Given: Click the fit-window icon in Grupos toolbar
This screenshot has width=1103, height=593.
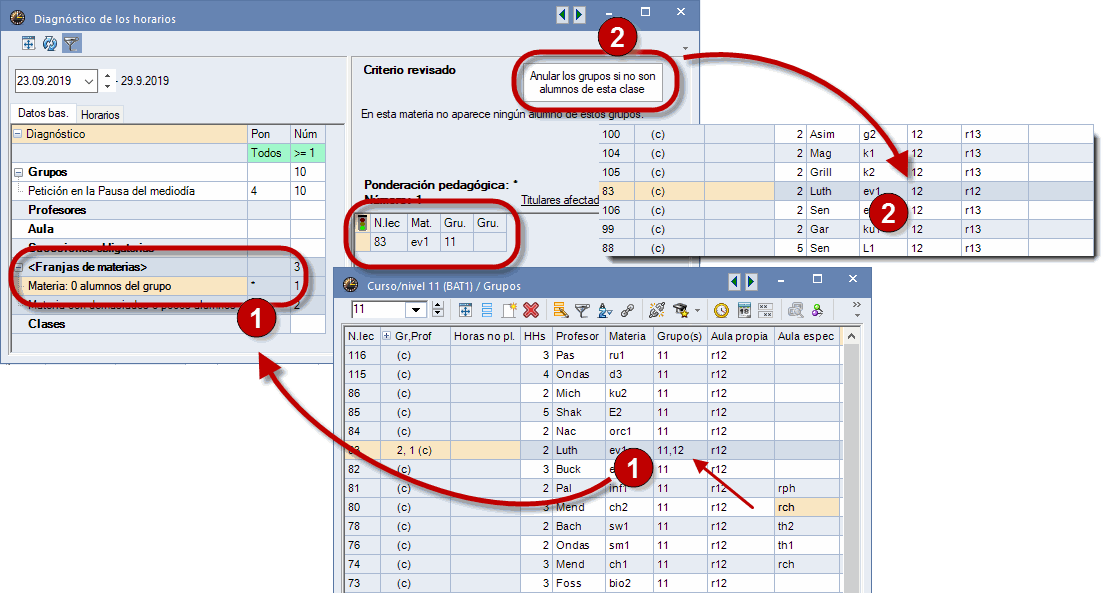Looking at the screenshot, I should [465, 310].
